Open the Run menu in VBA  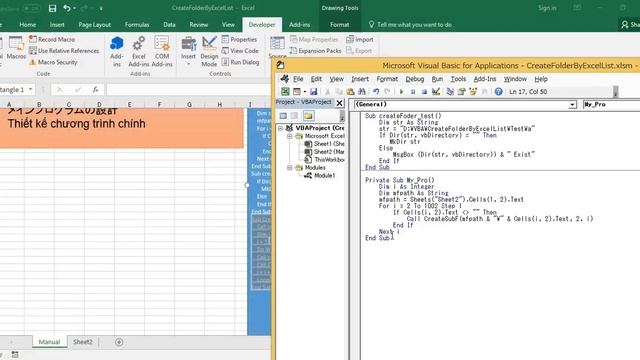coord(437,79)
